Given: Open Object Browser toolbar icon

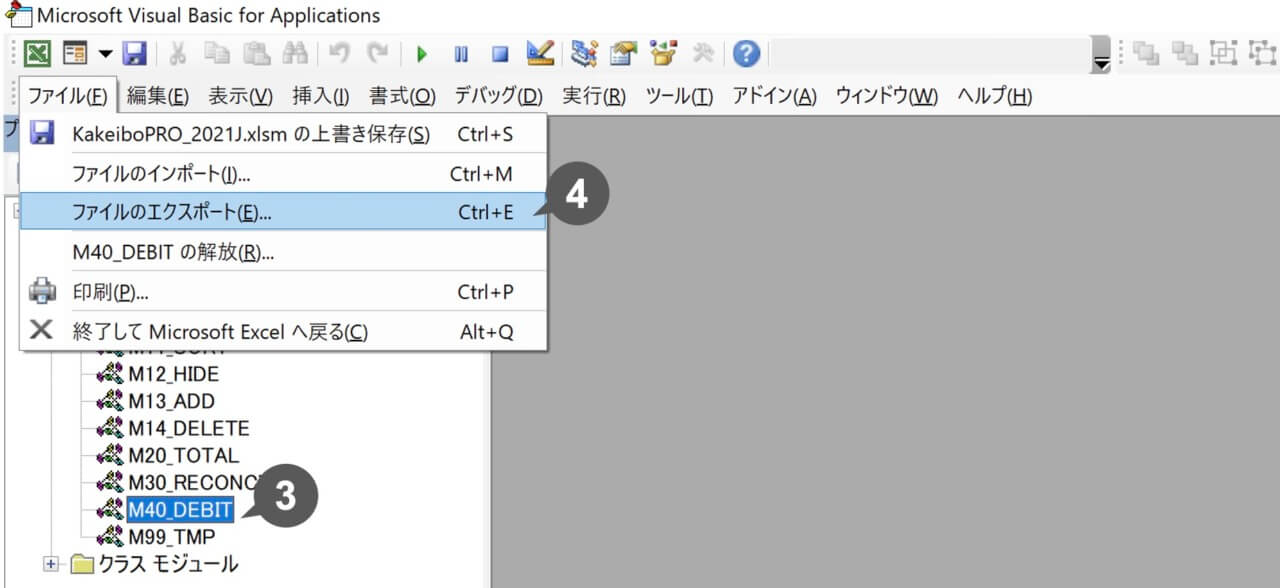Looking at the screenshot, I should (x=663, y=53).
